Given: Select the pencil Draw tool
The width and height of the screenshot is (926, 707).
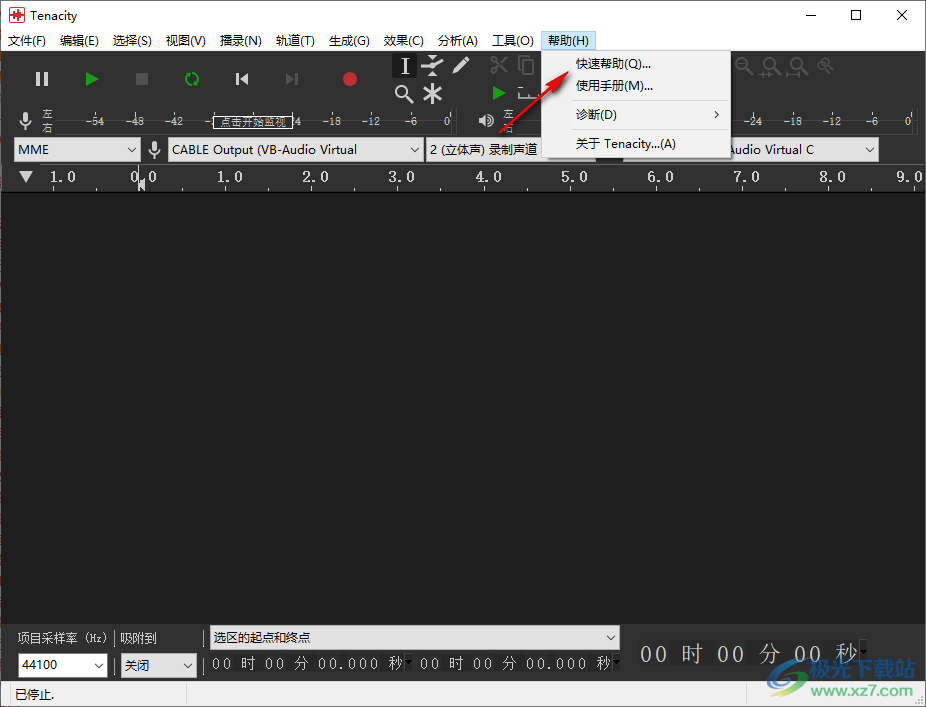Looking at the screenshot, I should point(461,66).
